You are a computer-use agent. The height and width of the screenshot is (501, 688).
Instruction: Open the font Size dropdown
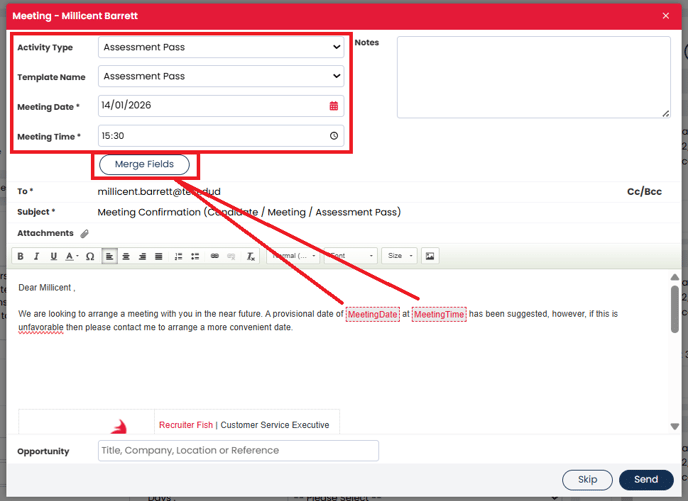coord(399,256)
